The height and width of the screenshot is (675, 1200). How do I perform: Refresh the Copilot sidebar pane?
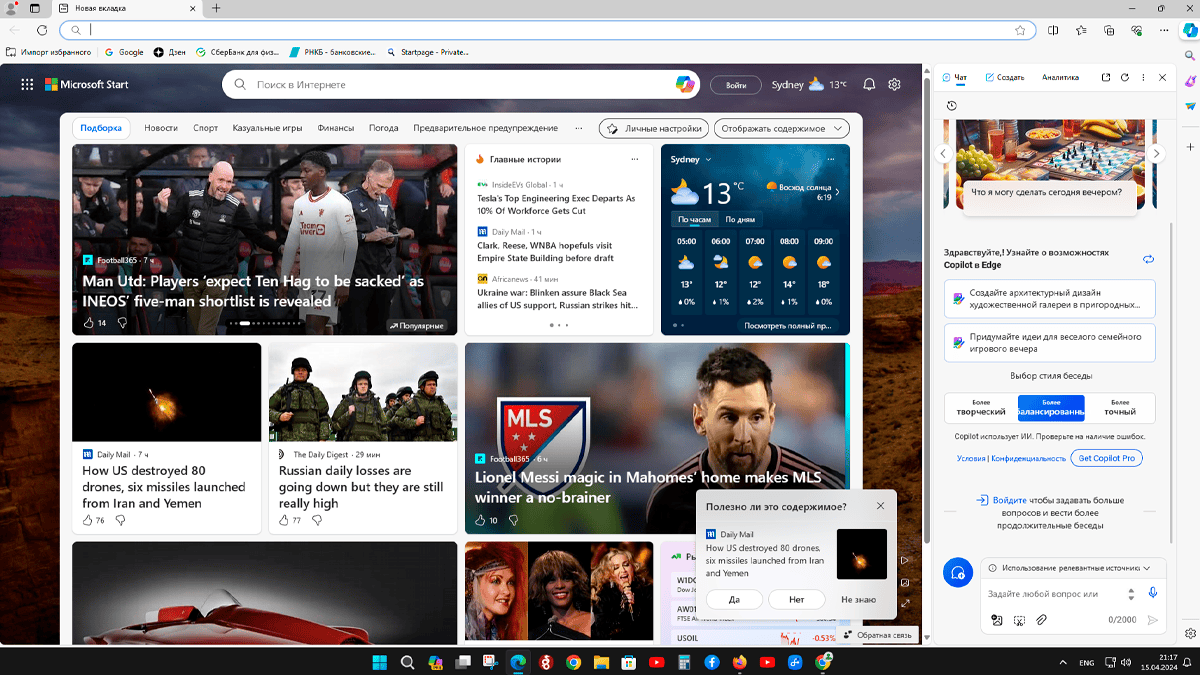point(1125,77)
